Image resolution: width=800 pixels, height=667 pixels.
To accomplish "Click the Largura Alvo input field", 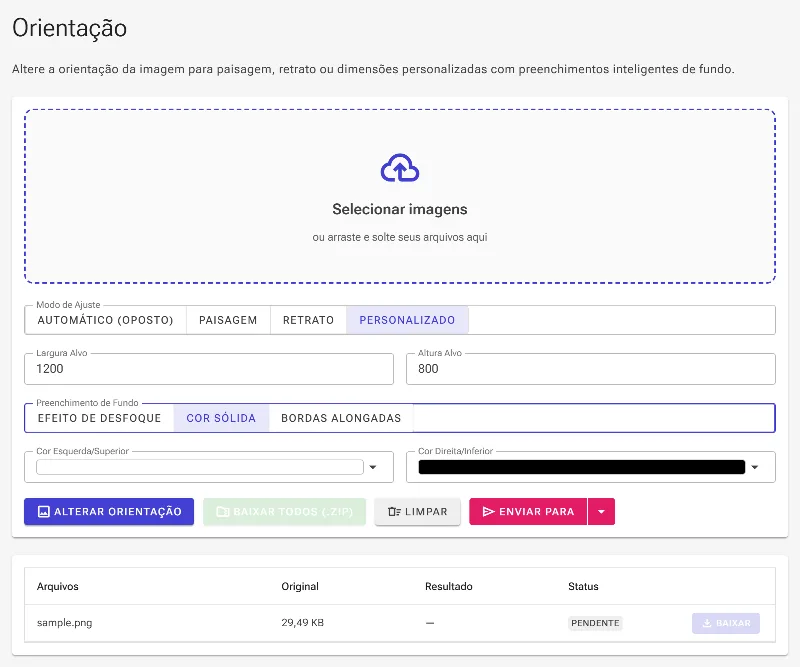I will click(x=209, y=369).
